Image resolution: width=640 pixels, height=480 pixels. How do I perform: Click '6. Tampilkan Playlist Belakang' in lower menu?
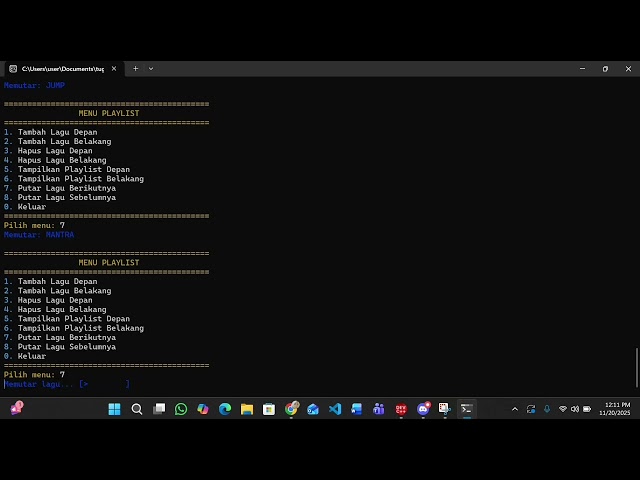click(x=74, y=328)
